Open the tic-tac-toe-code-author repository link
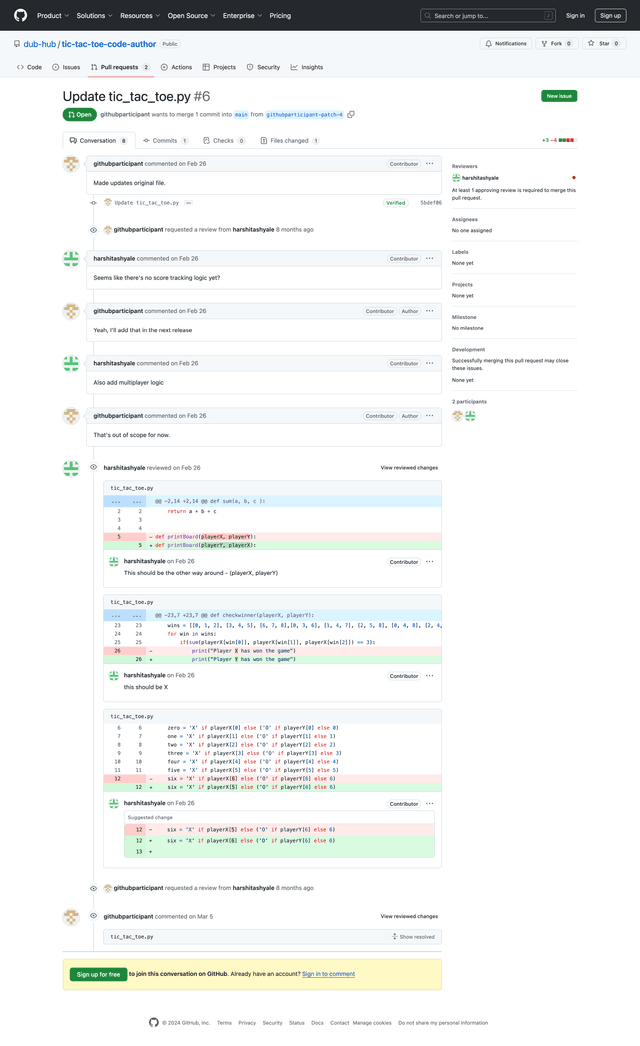This screenshot has height=1046, width=640. coord(109,44)
